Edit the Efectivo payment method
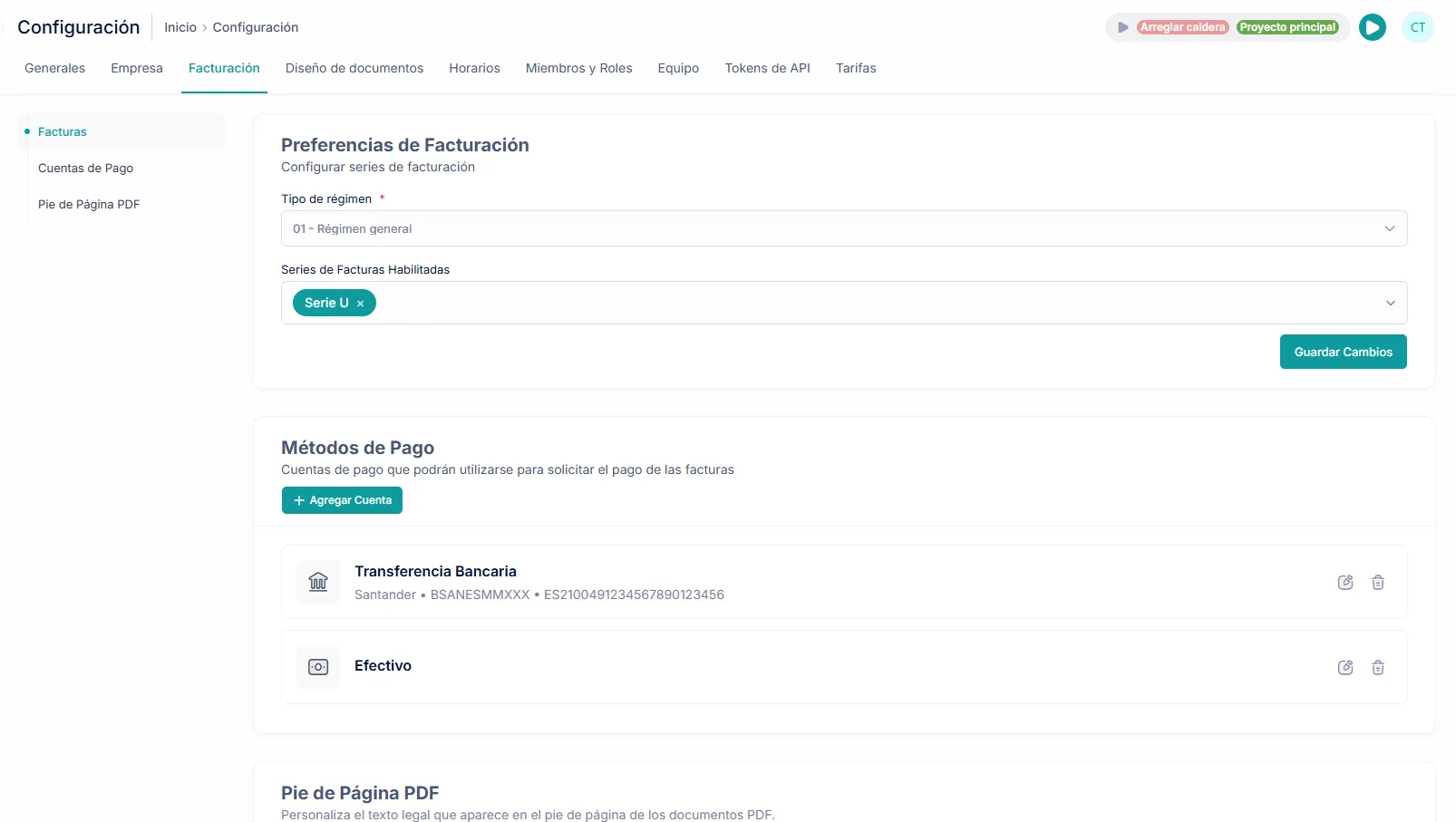This screenshot has width=1456, height=822. pos(1345,667)
